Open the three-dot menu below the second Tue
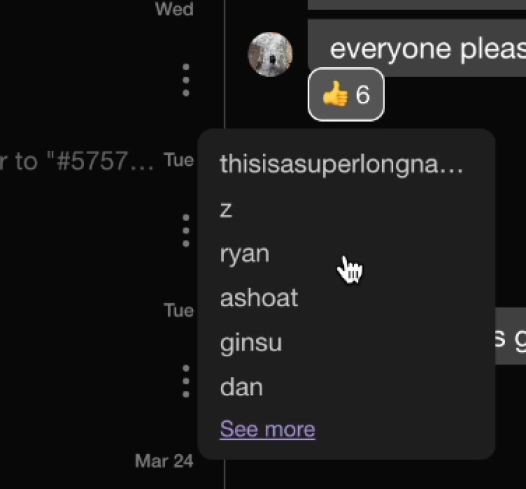This screenshot has width=526, height=489. point(186,381)
